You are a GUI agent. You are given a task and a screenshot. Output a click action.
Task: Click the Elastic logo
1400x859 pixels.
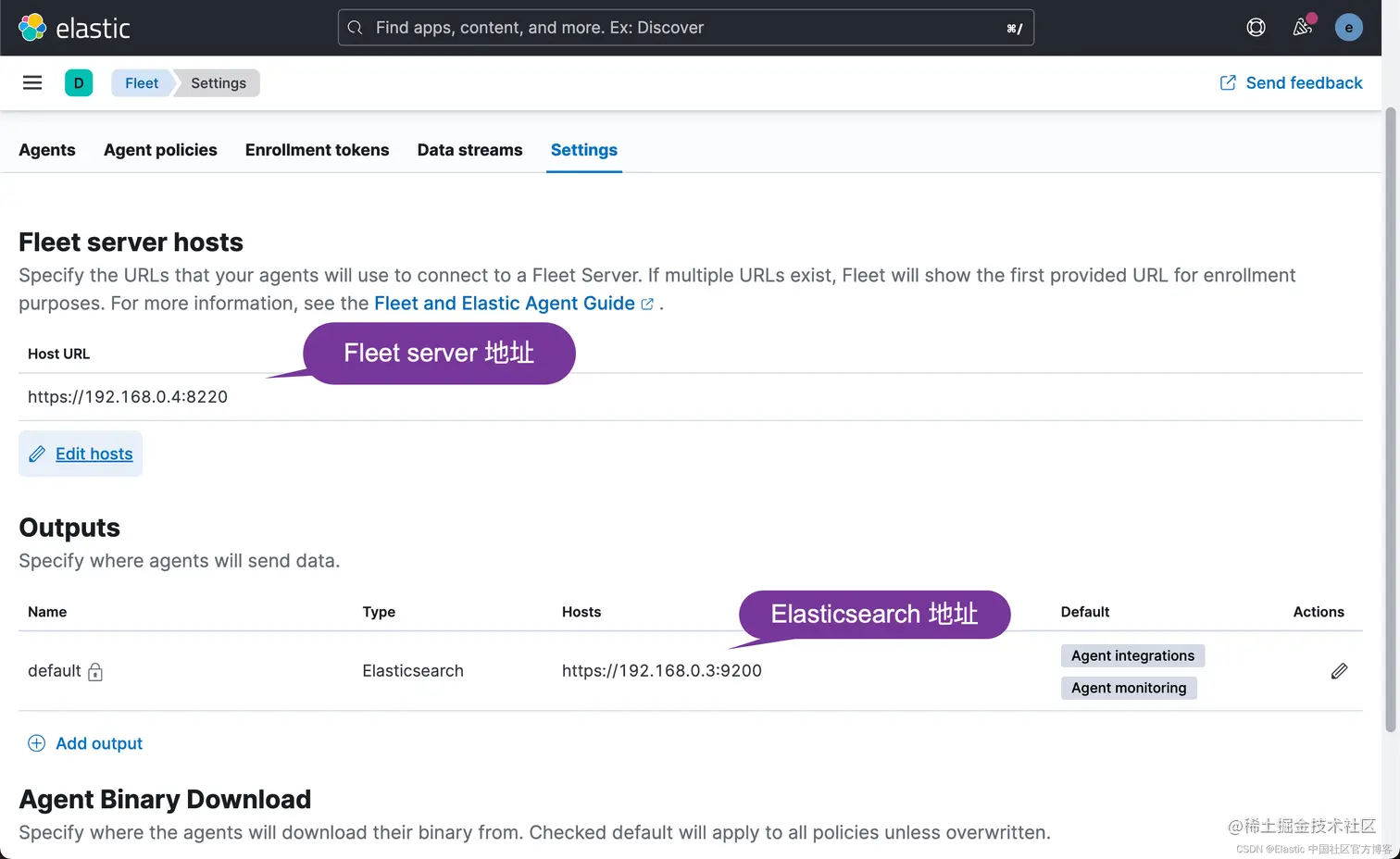pos(74,28)
